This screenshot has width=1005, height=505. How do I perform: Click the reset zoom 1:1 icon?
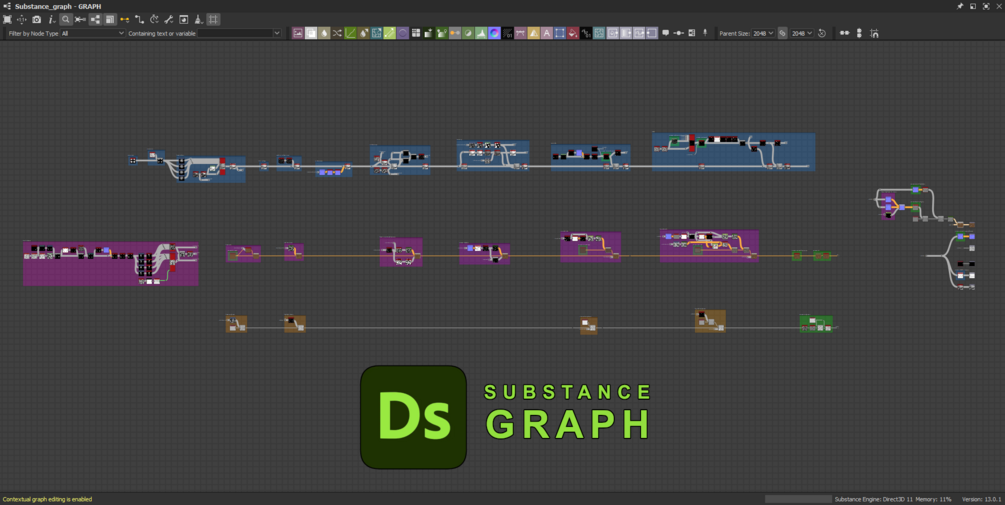point(22,19)
